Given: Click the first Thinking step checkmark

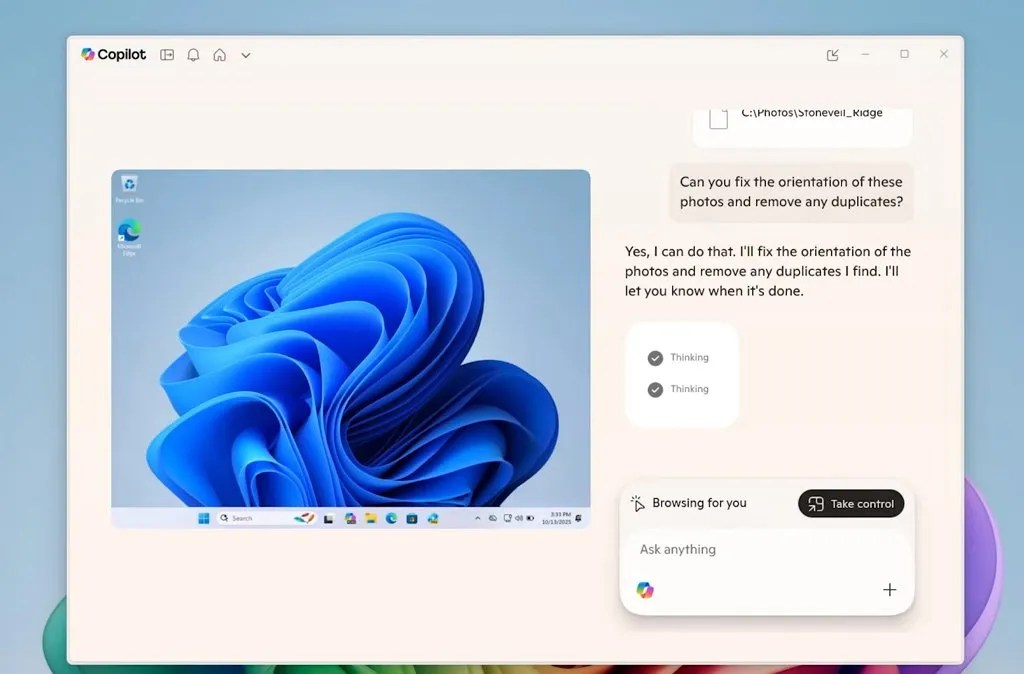Looking at the screenshot, I should coord(655,358).
